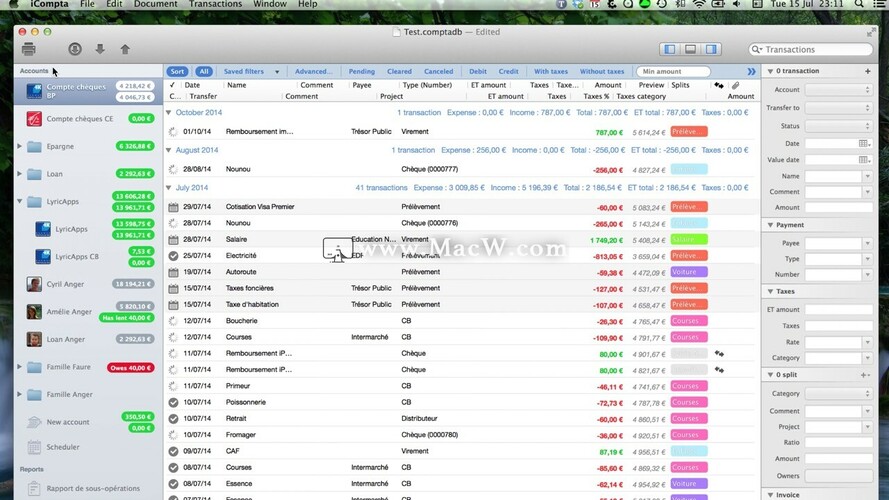
Task: Click the circled download arrow toolbar icon
Action: 75,49
